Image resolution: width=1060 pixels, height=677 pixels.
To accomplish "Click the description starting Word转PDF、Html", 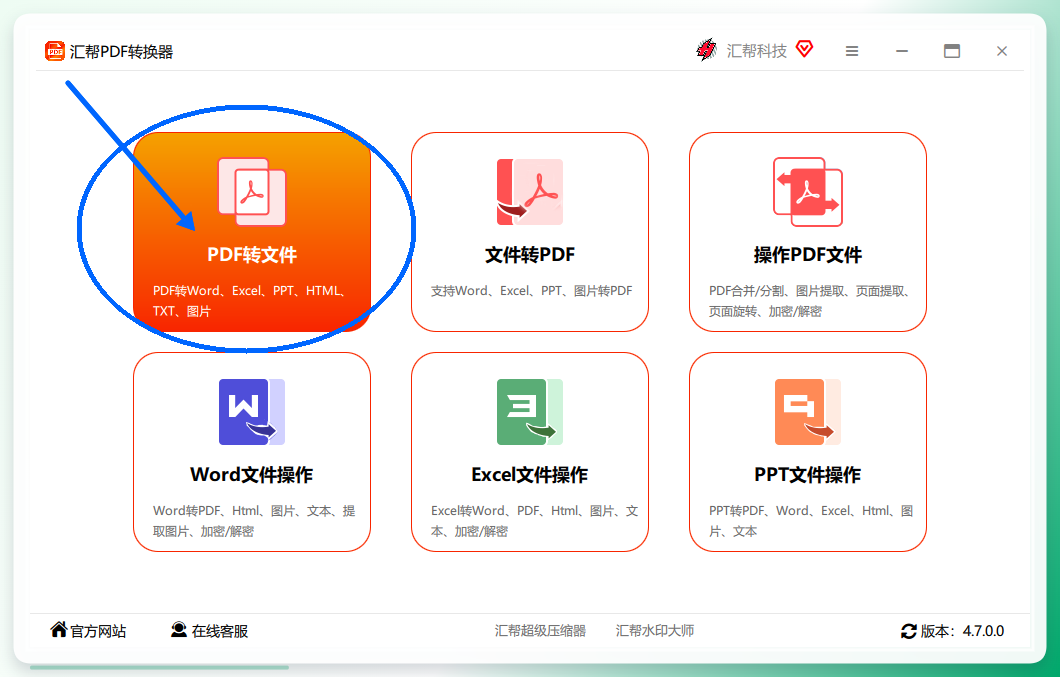I will point(254,521).
